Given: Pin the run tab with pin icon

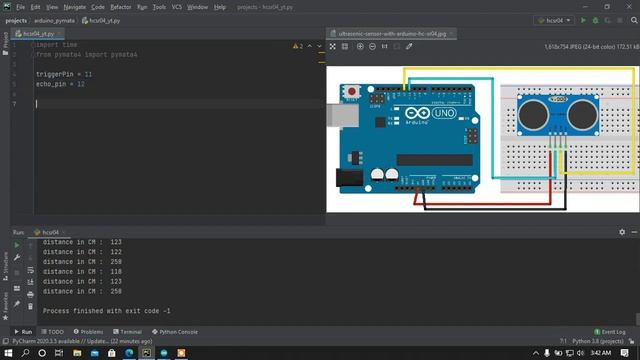Looking at the screenshot, I should pyautogui.click(x=17, y=304).
